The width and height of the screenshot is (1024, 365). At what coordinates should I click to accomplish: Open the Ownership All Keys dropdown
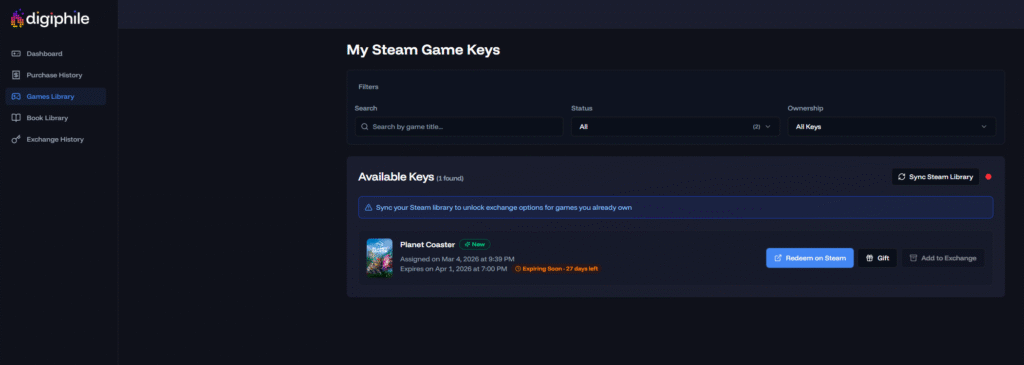(x=891, y=127)
